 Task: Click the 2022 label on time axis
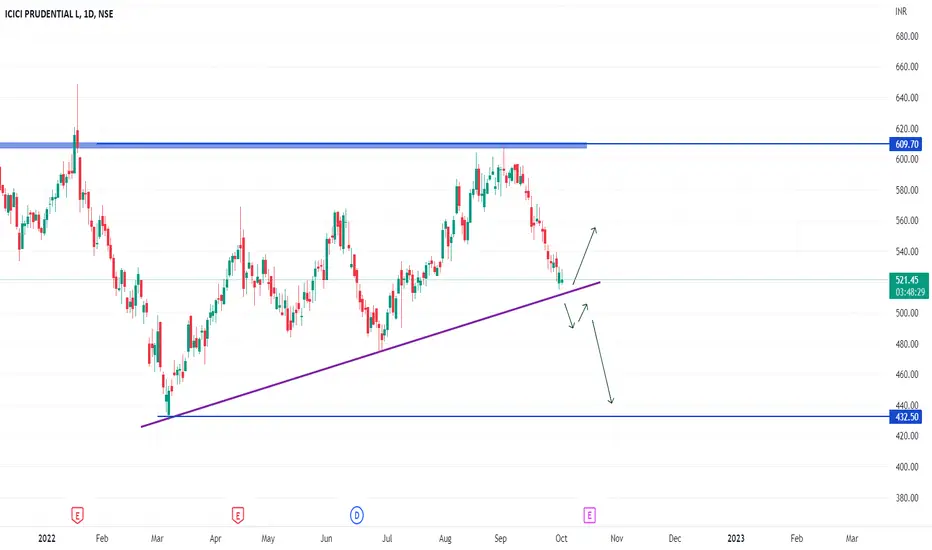[46, 538]
